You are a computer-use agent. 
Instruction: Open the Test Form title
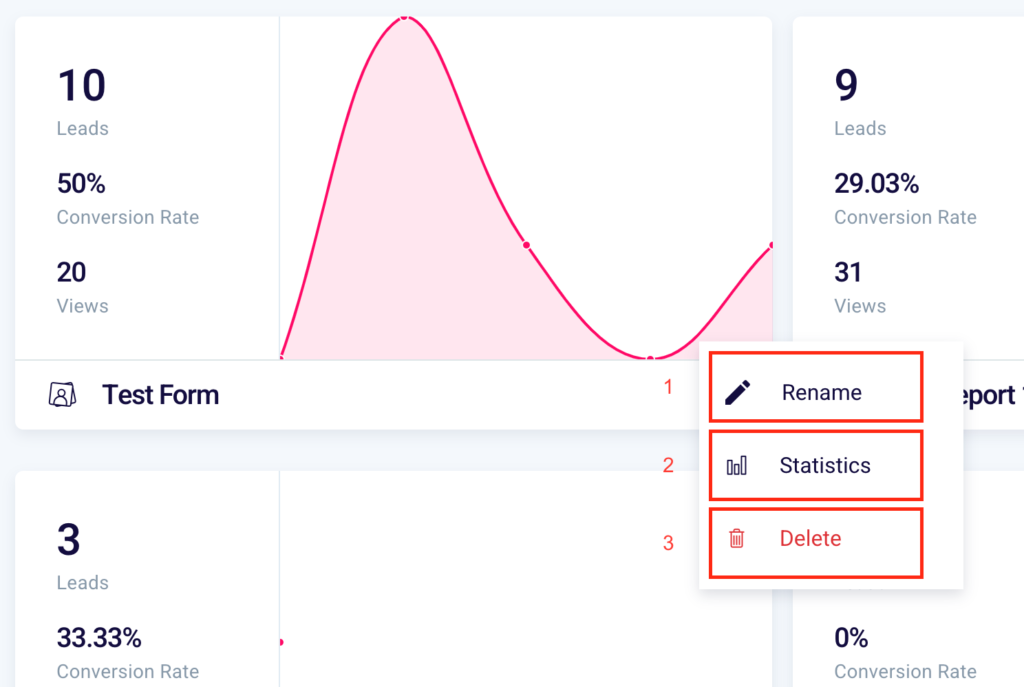pyautogui.click(x=160, y=395)
